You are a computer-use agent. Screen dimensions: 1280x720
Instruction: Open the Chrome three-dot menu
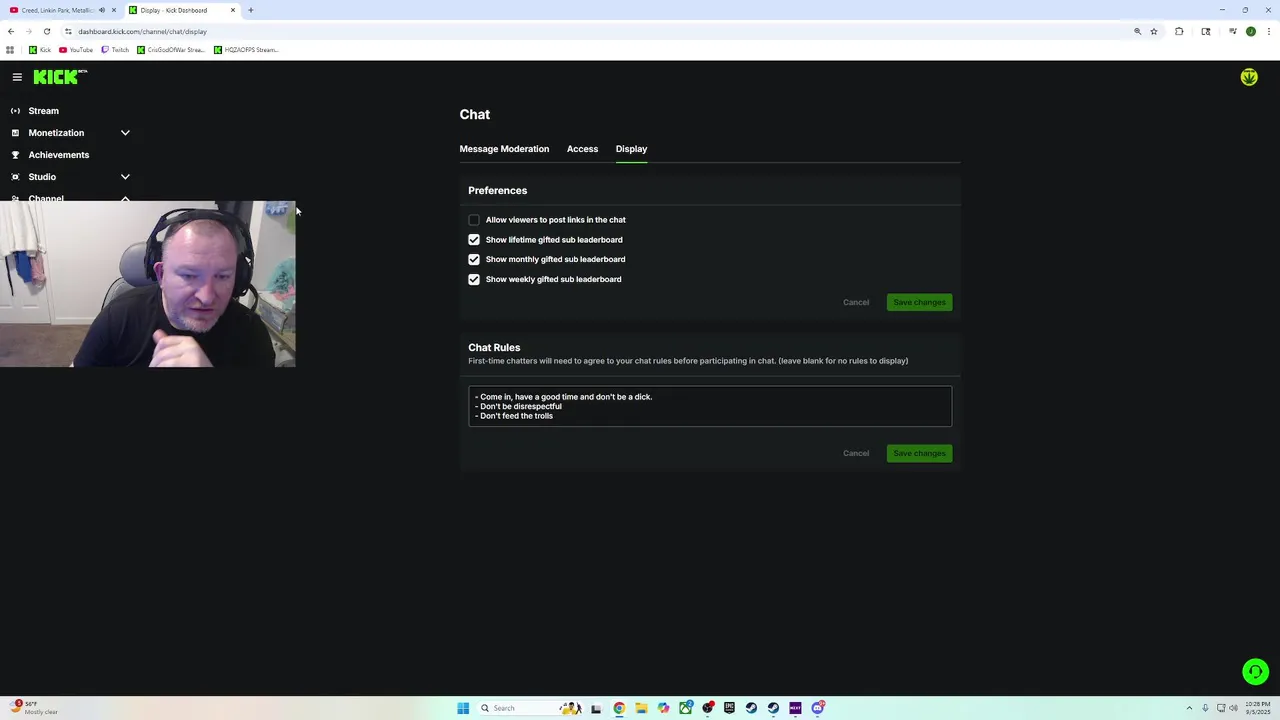pos(1267,31)
